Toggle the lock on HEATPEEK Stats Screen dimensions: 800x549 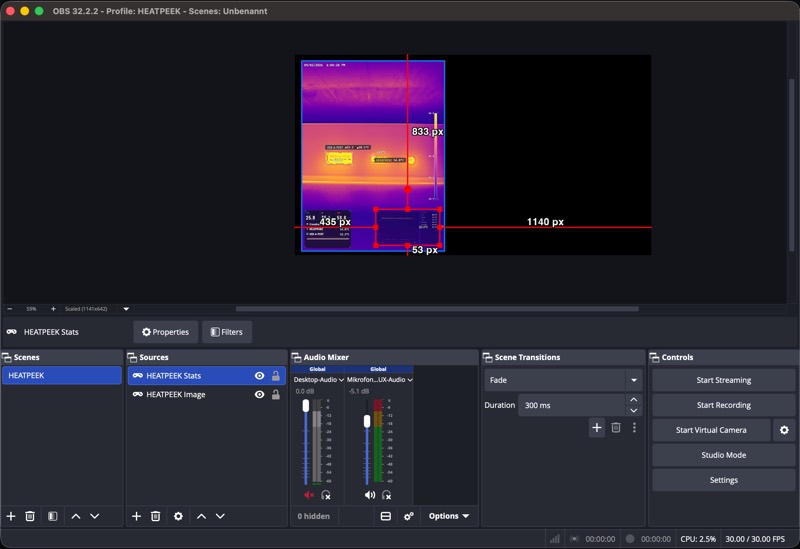[276, 376]
